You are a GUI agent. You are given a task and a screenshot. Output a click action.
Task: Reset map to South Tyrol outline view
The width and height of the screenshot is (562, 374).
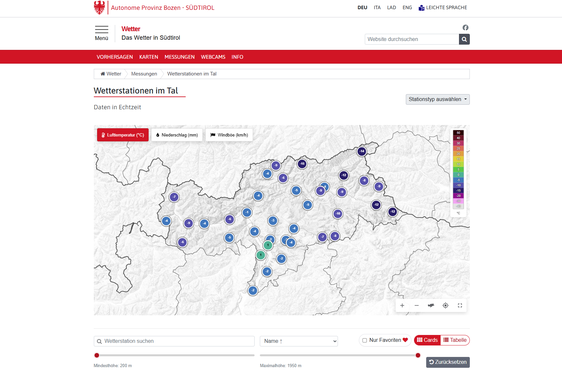pos(431,306)
